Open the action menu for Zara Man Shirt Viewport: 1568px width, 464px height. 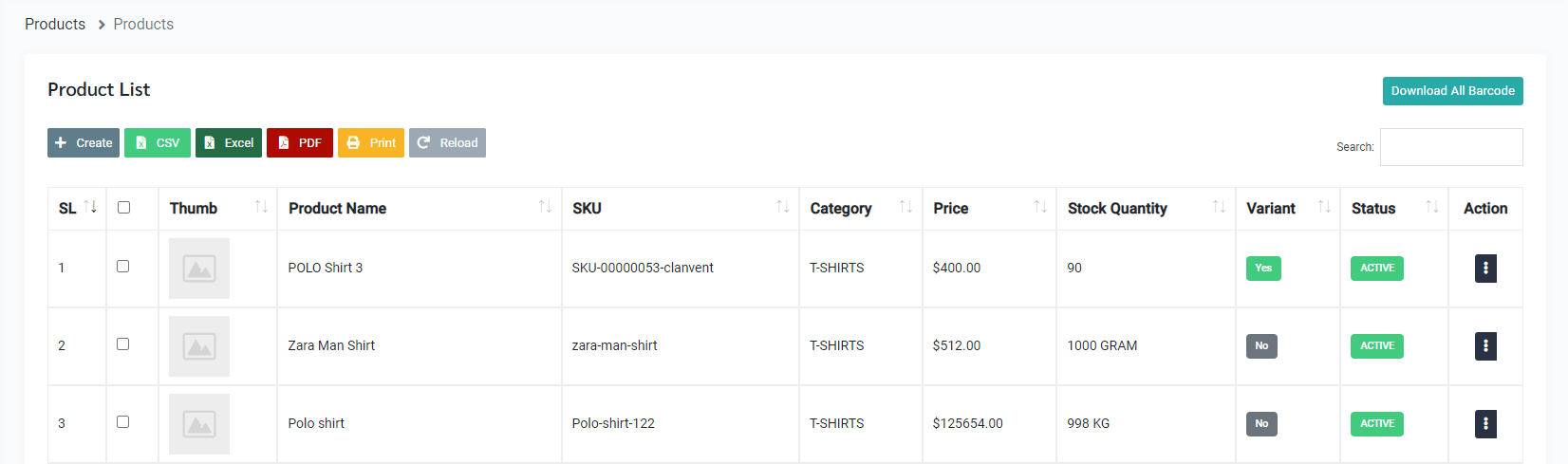1485,346
